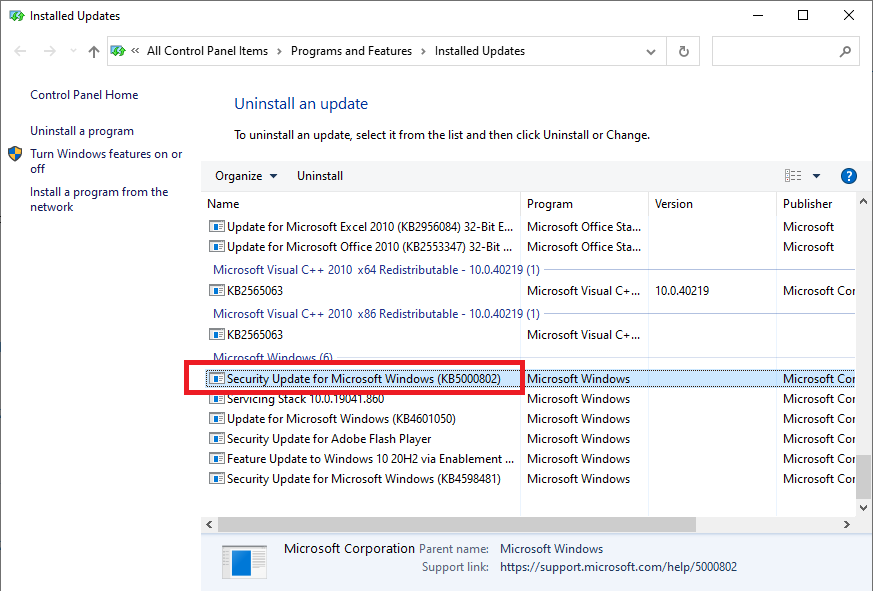Viewport: 873px width, 591px height.
Task: Sort by the Publisher column header
Action: click(x=816, y=204)
